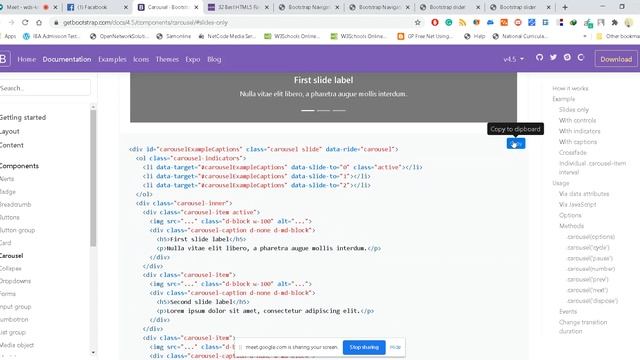Open the Breadcrumb sidebar docs link
Screen dimensions: 640x360
click(16, 204)
